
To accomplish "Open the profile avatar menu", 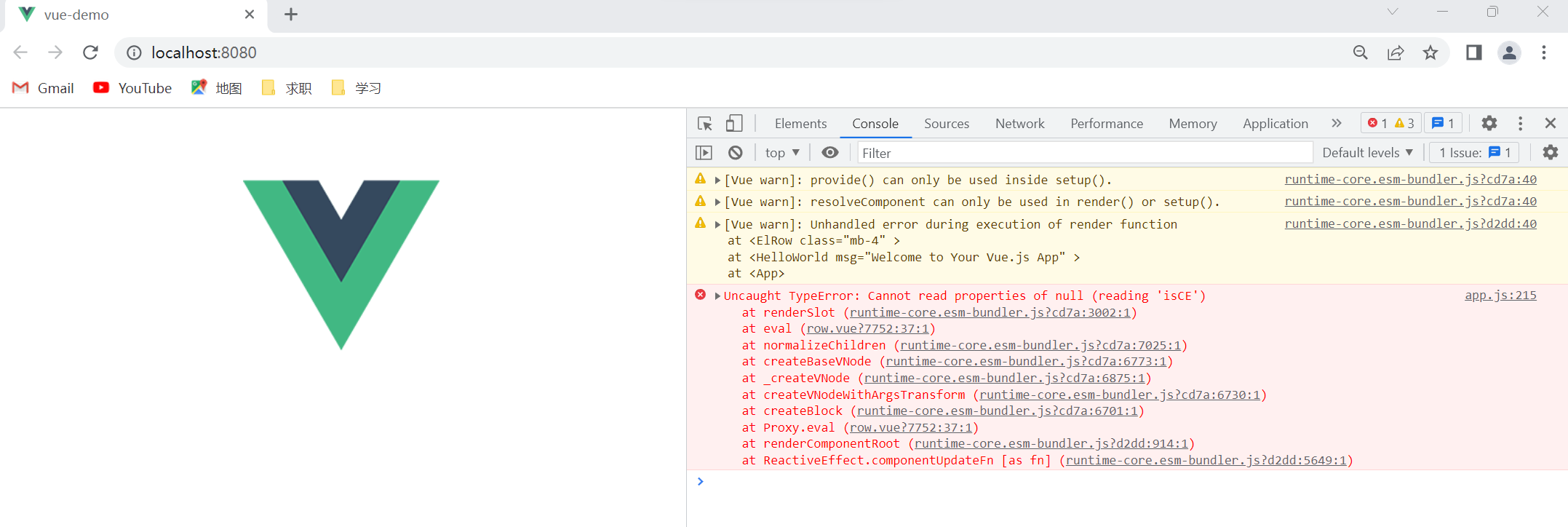I will pyautogui.click(x=1509, y=52).
